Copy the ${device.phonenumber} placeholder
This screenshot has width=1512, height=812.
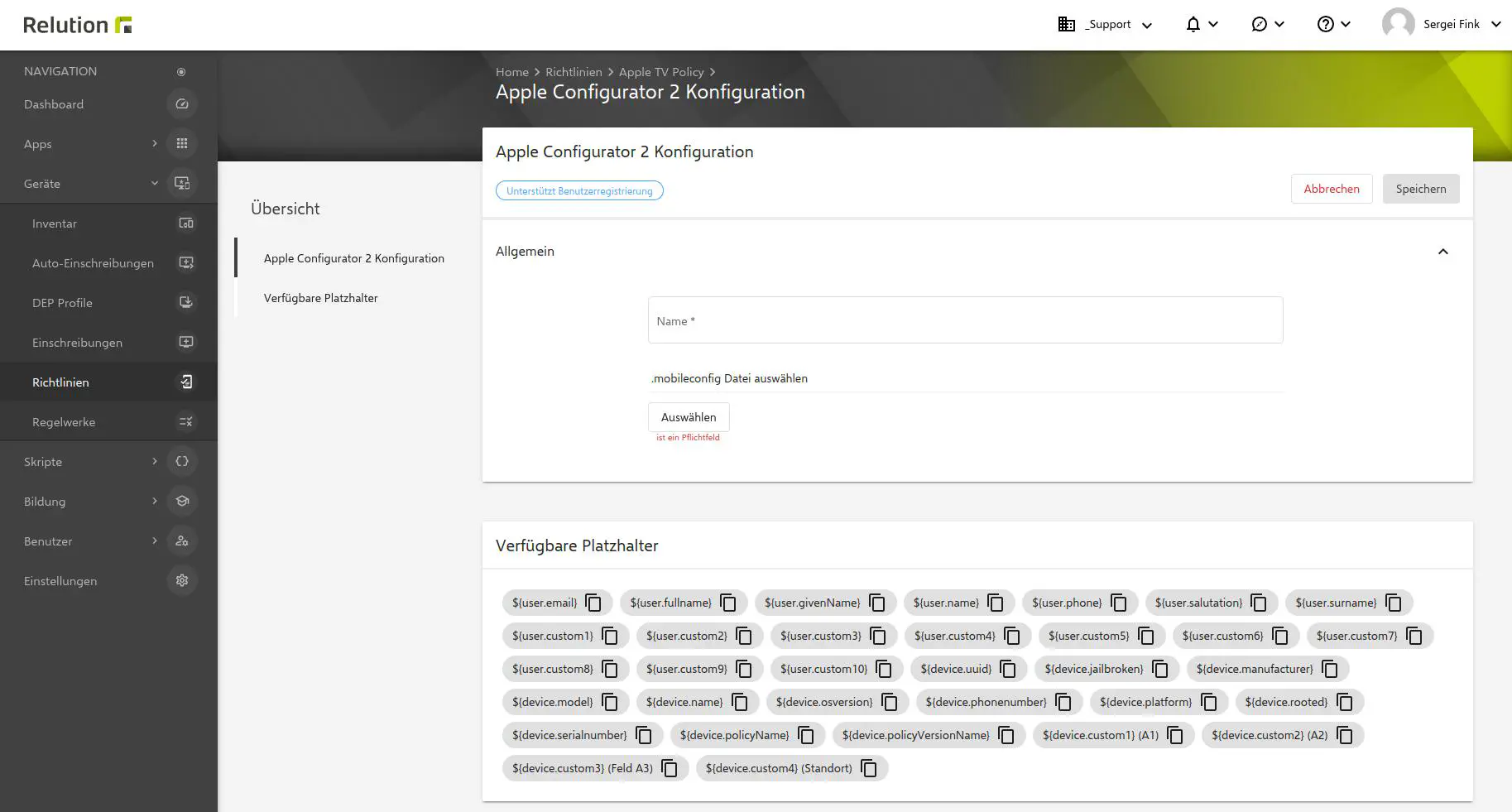[1063, 702]
